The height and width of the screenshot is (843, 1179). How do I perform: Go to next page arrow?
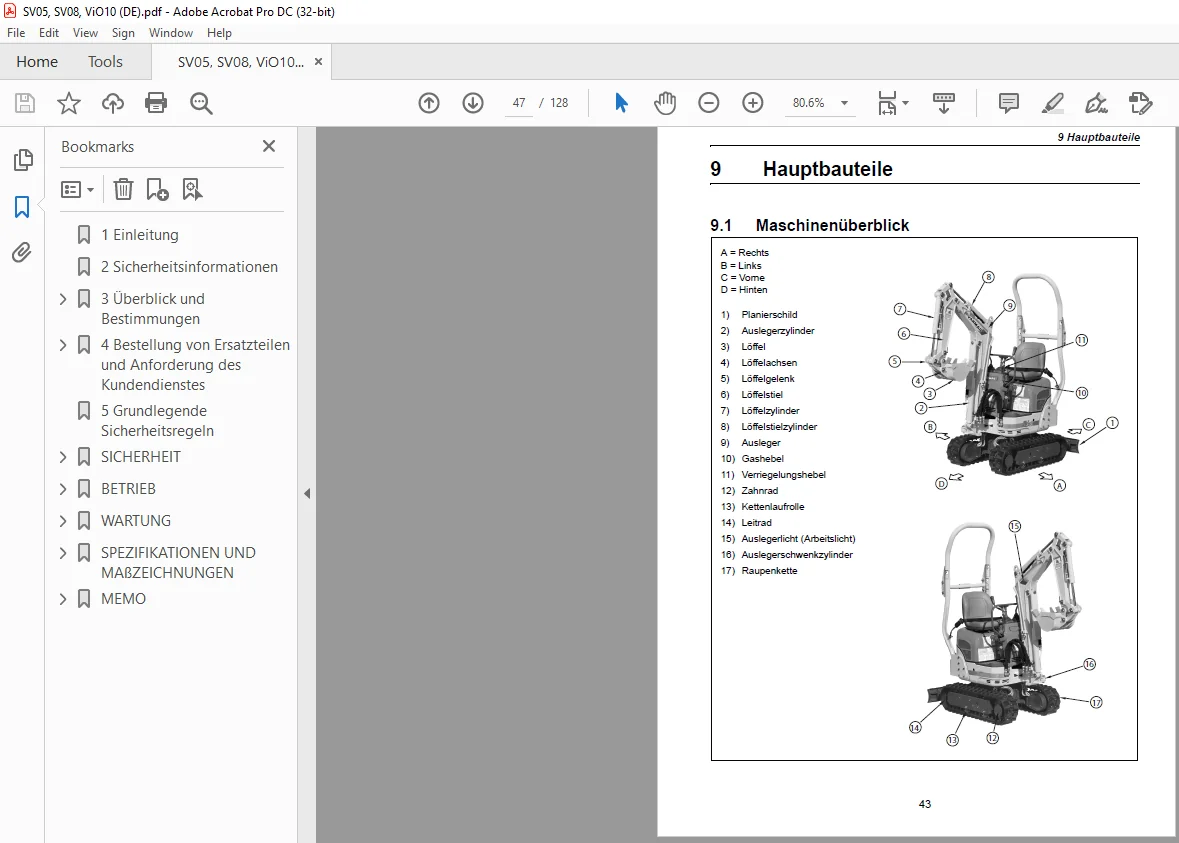coord(473,103)
